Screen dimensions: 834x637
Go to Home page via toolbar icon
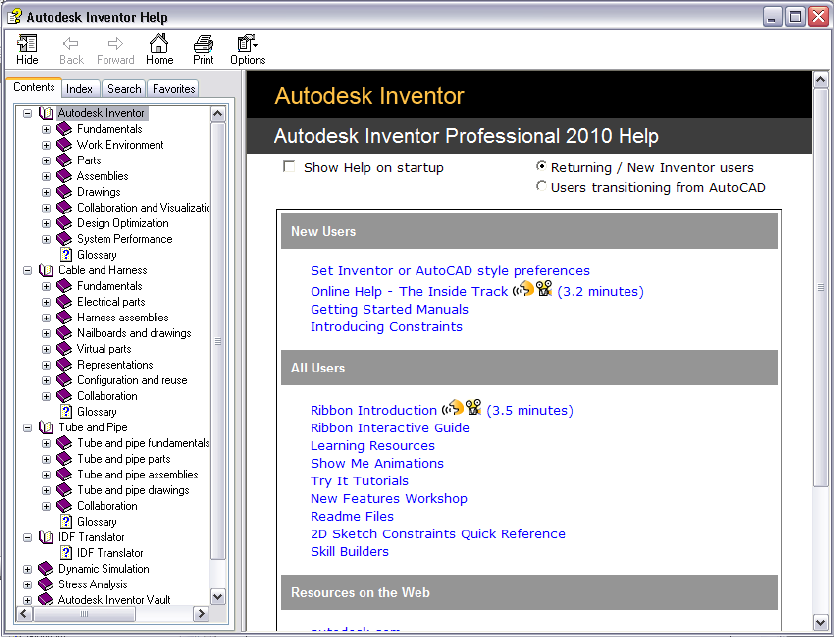tap(159, 43)
